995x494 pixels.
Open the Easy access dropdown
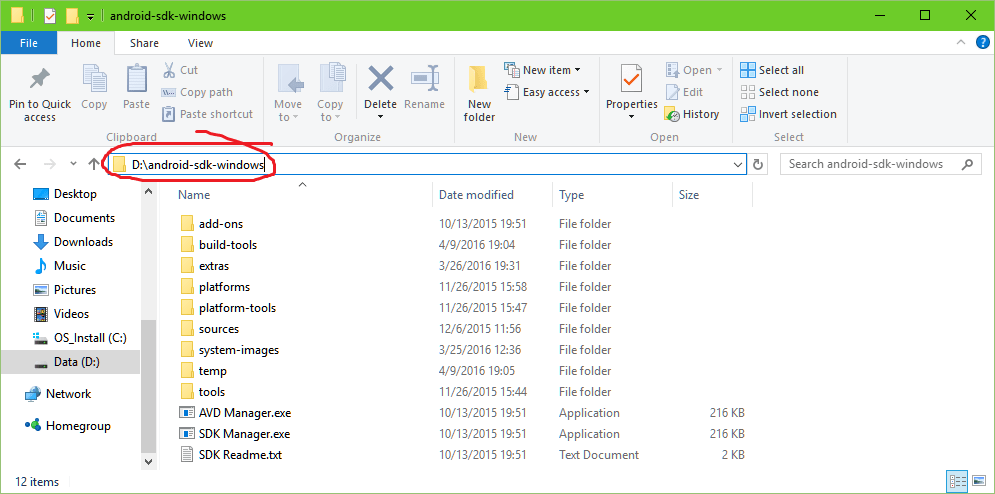pyautogui.click(x=547, y=92)
